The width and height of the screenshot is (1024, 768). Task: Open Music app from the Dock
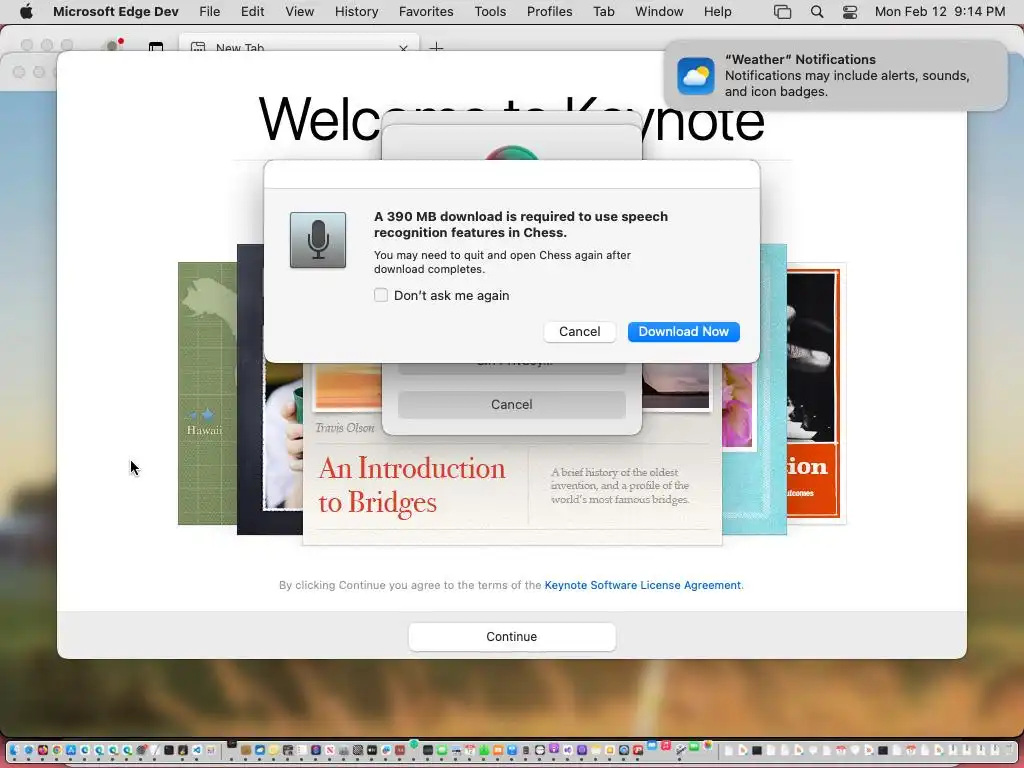tap(666, 745)
